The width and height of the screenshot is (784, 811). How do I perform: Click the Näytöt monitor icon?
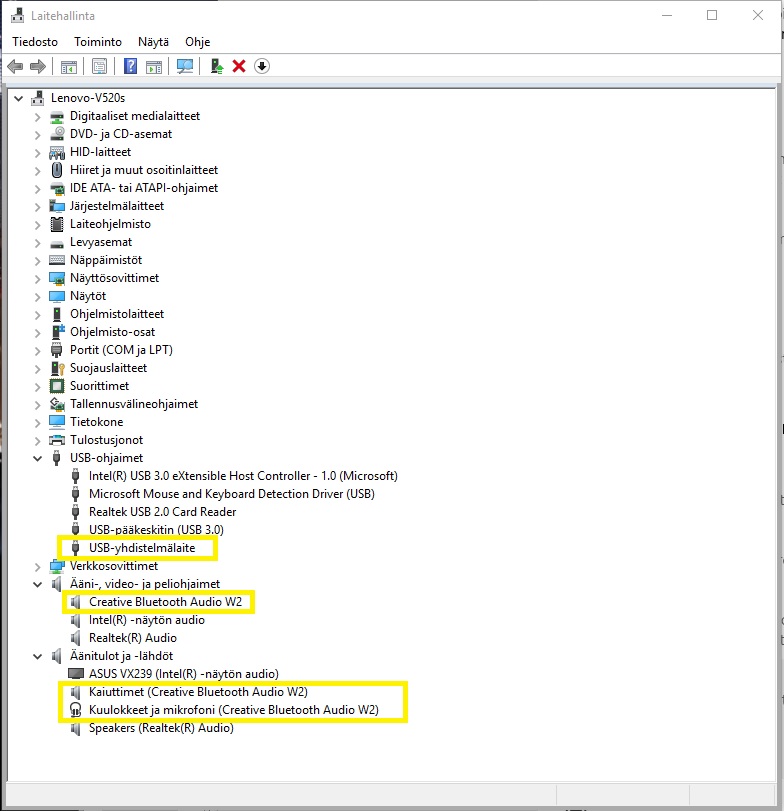pos(57,296)
